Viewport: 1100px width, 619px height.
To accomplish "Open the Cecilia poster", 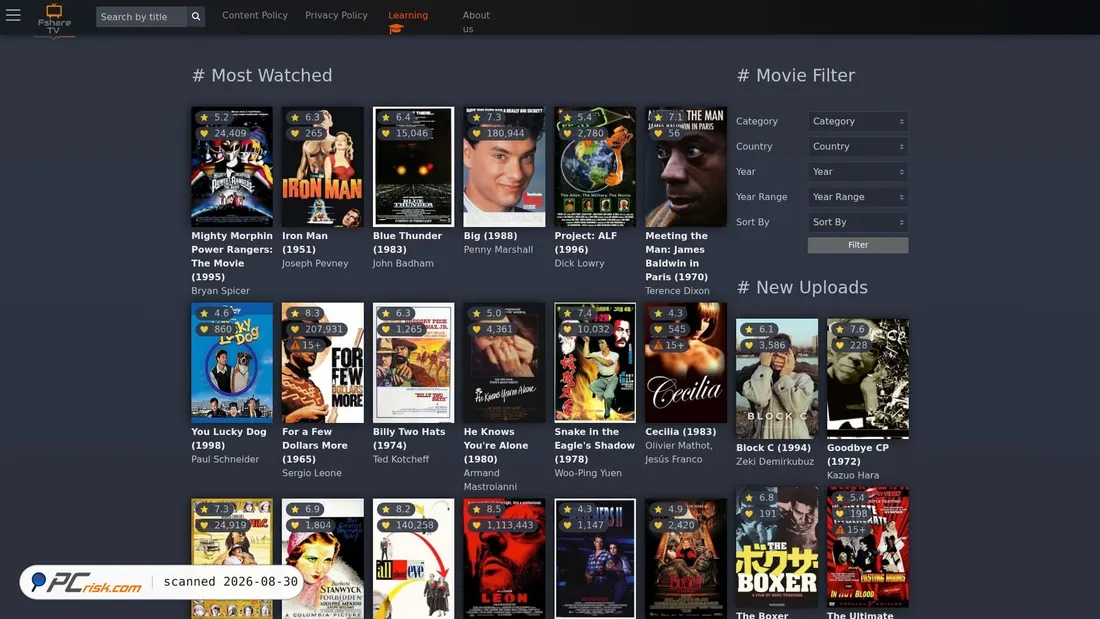I will tap(686, 363).
